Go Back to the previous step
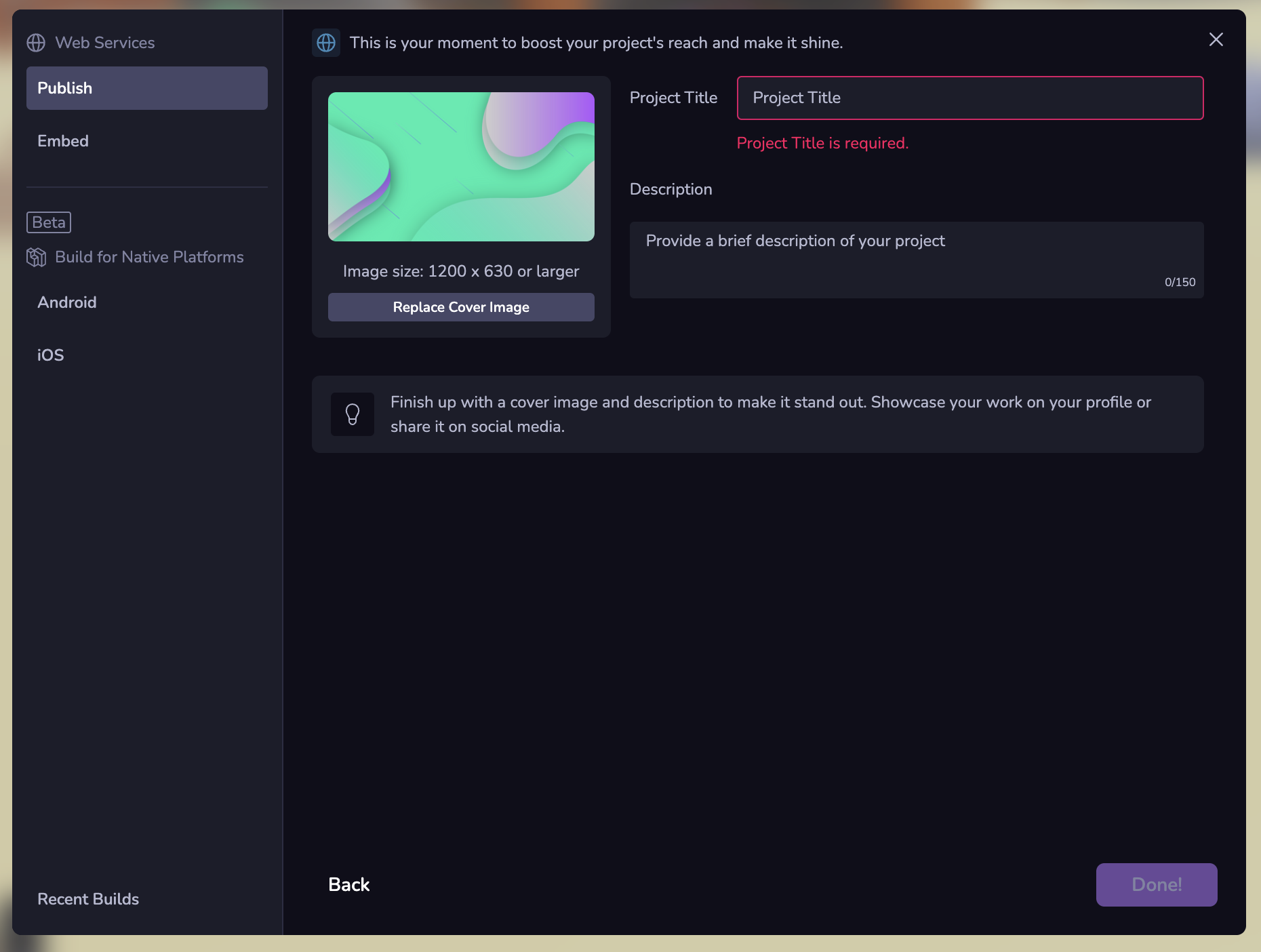Viewport: 1261px width, 952px height. click(349, 885)
